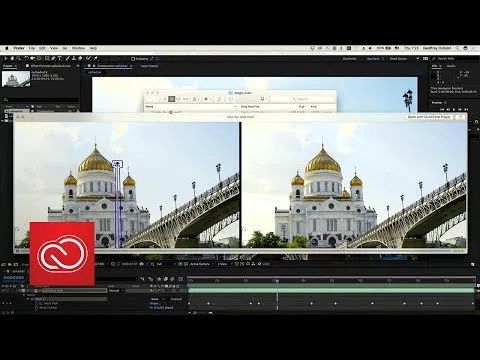Switch to the Audio panel tab
This screenshot has height=360, width=480.
point(451,66)
